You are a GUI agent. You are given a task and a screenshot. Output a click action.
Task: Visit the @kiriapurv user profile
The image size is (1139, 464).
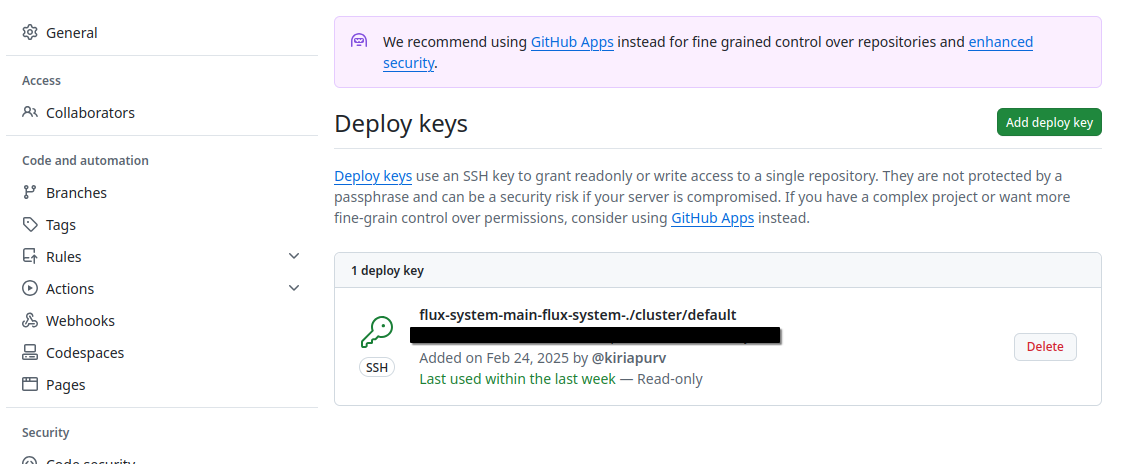629,358
